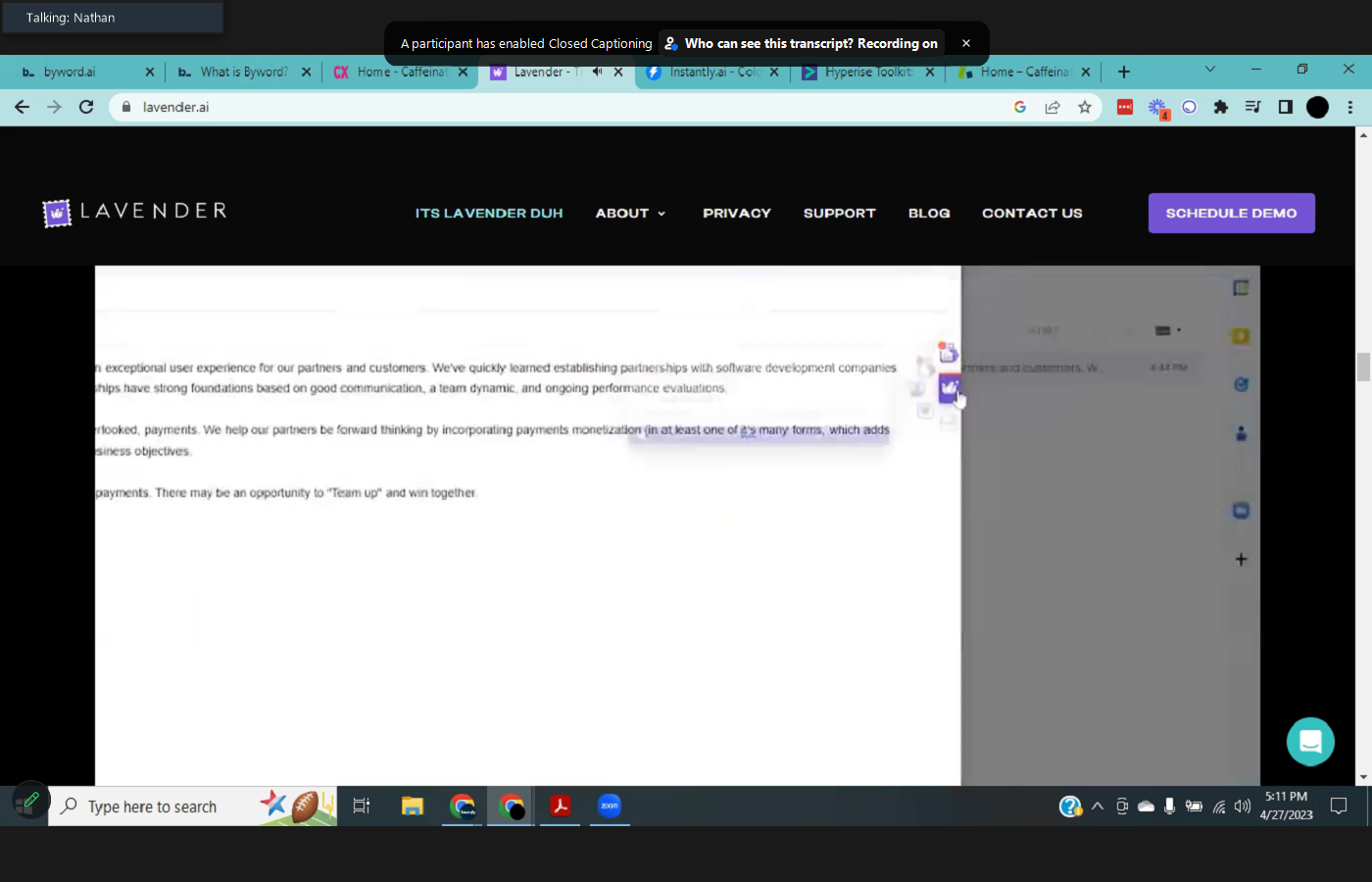1372x882 pixels.
Task: Open the browser side panel icon
Action: (1286, 107)
